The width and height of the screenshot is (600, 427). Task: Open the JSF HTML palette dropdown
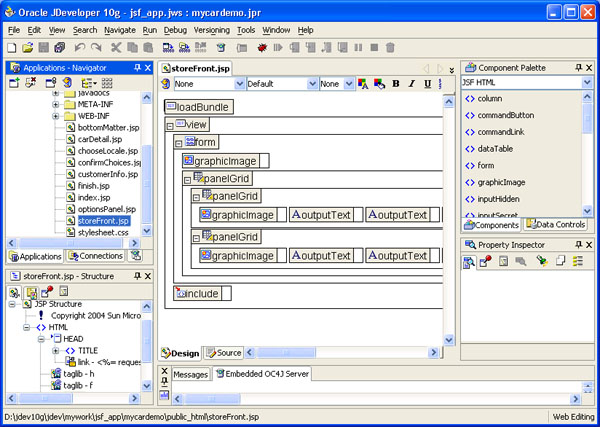coord(587,82)
